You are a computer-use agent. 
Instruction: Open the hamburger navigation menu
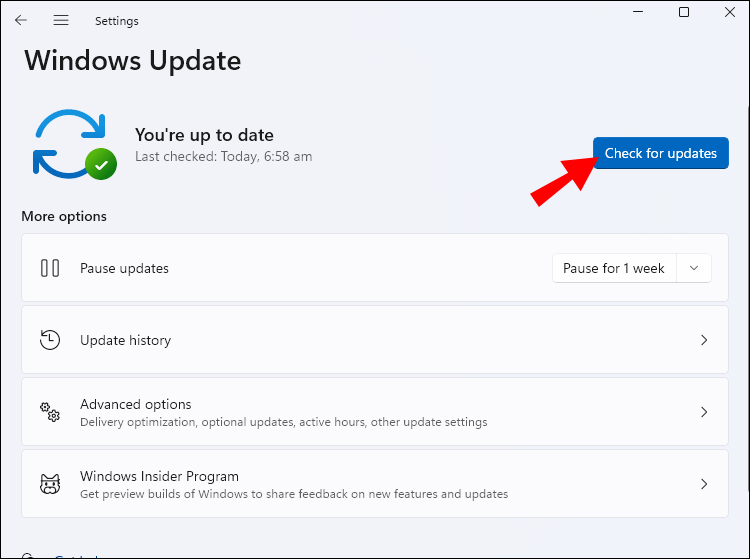click(61, 20)
